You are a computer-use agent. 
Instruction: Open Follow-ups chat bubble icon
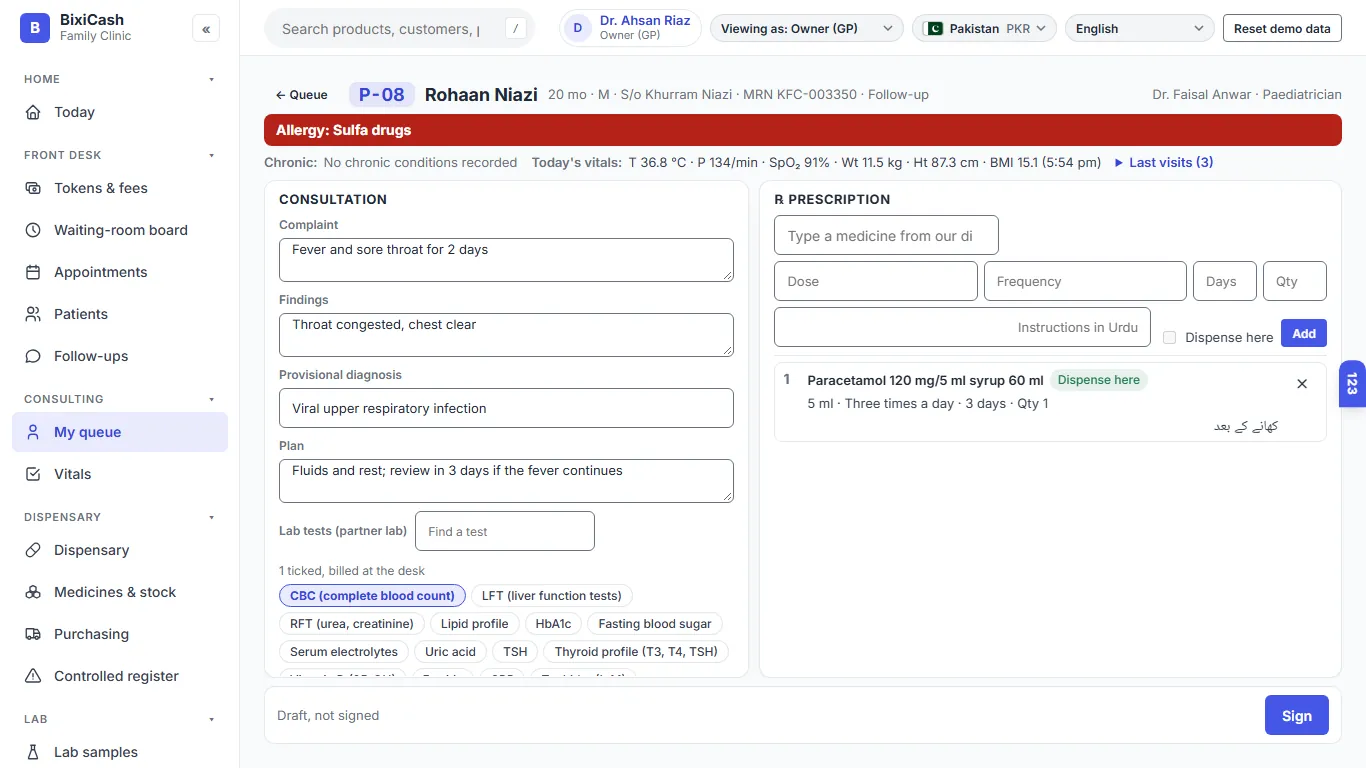pyautogui.click(x=33, y=356)
